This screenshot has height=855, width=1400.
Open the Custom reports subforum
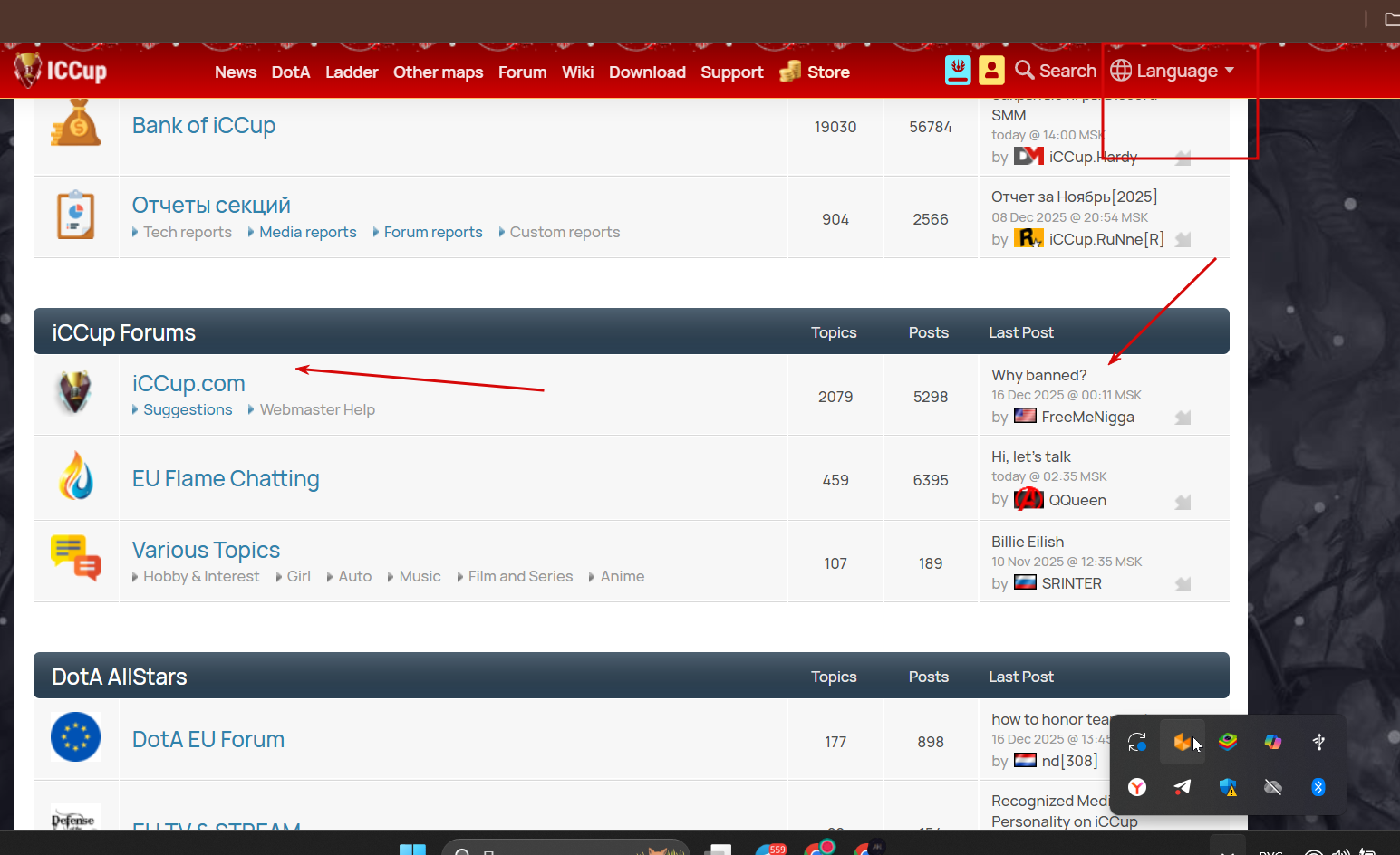[x=565, y=232]
